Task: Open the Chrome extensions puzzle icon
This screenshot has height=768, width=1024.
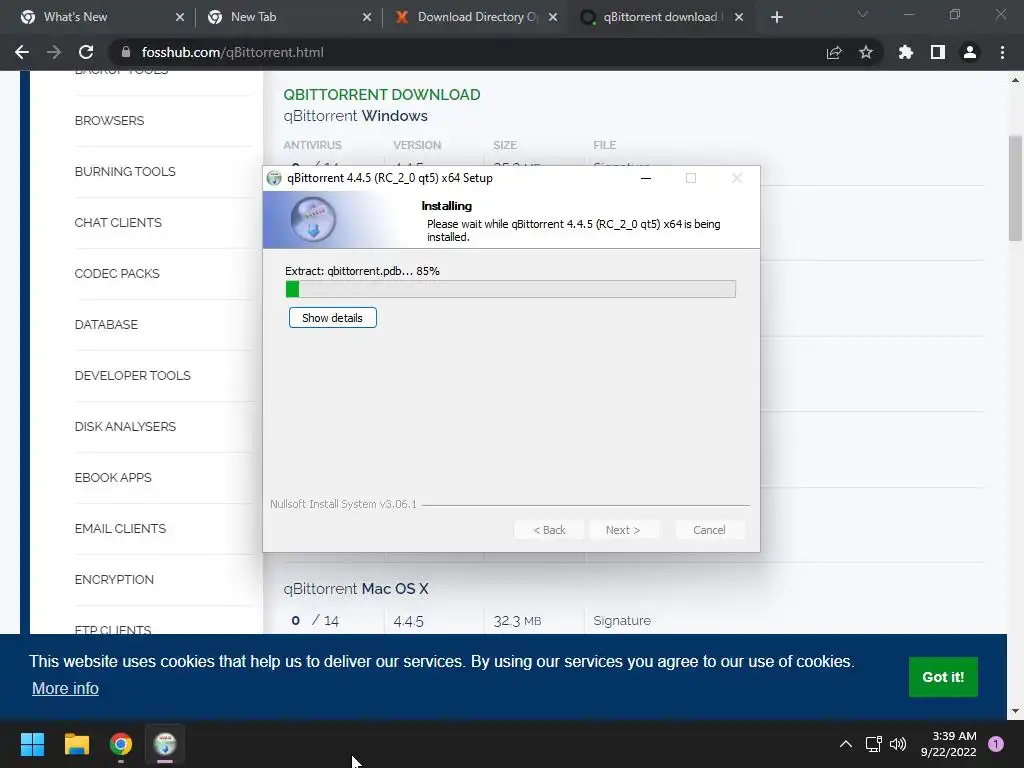Action: coord(906,52)
